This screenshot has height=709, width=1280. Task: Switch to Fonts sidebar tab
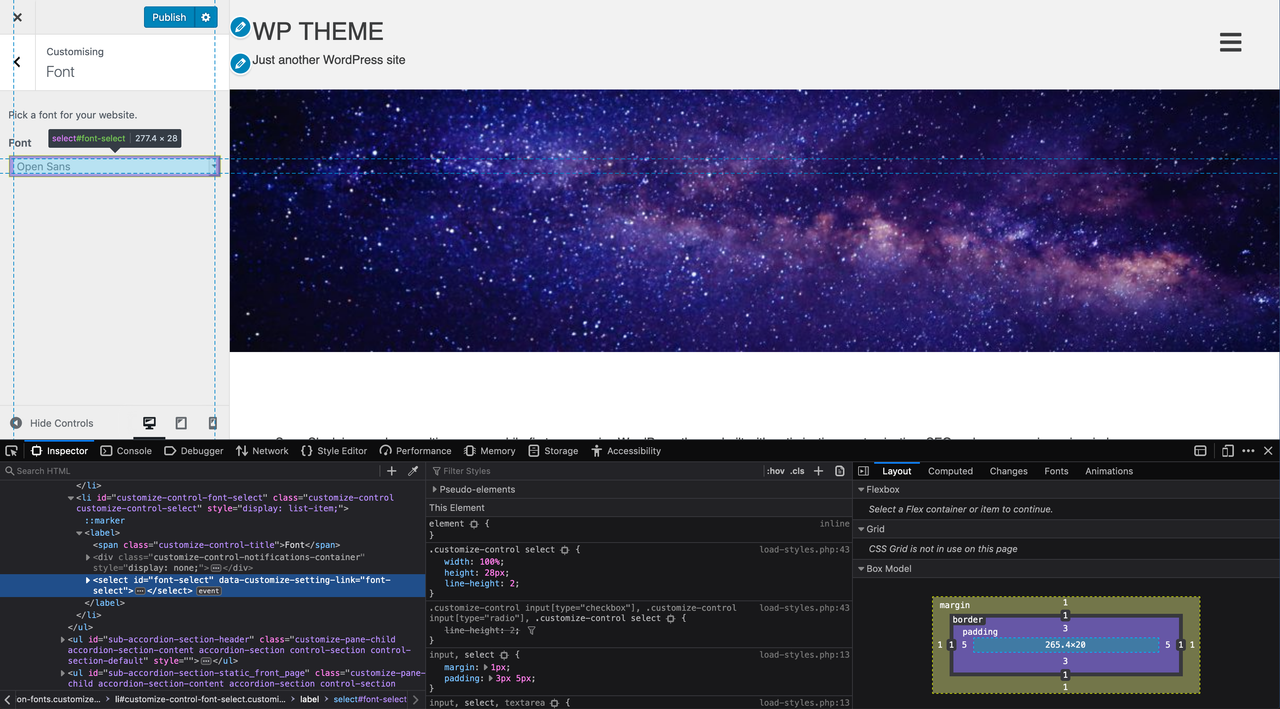point(1056,471)
